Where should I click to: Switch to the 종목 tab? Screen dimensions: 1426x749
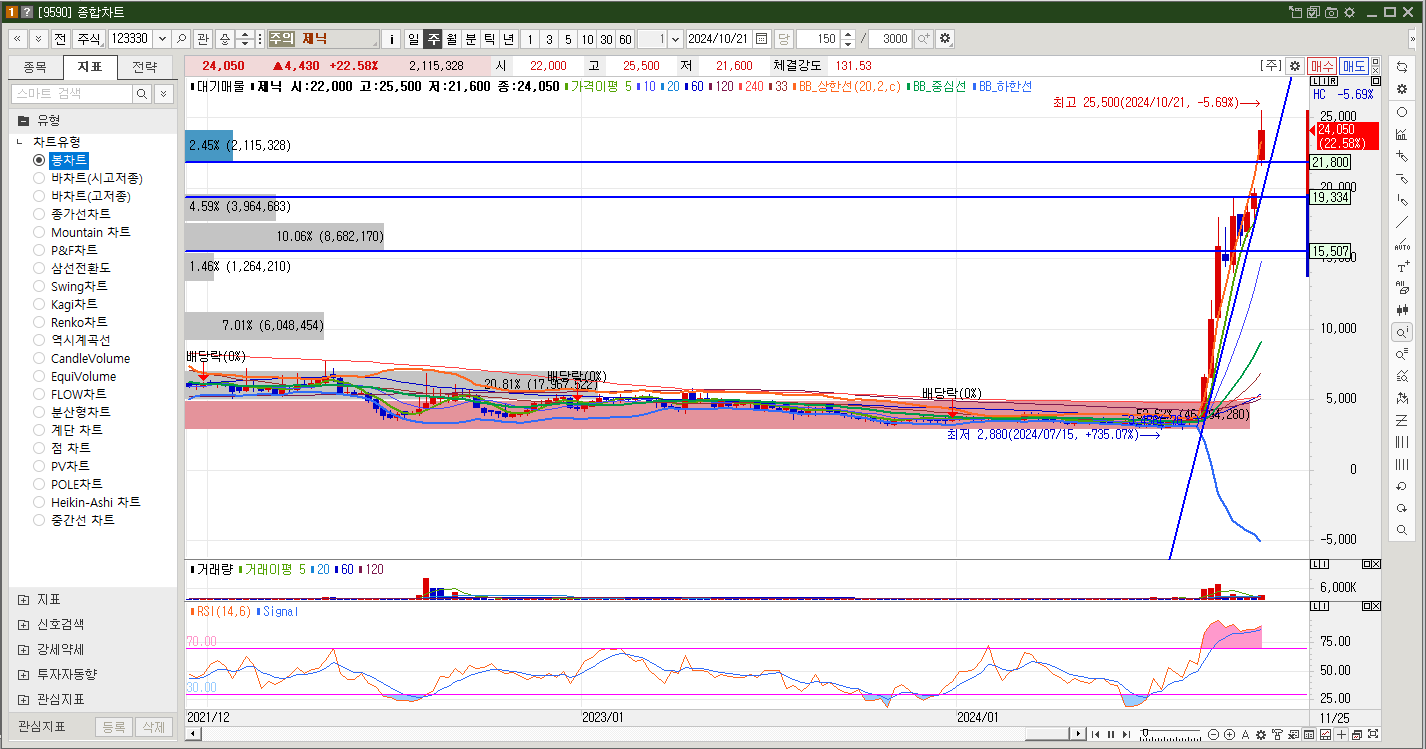(35, 67)
